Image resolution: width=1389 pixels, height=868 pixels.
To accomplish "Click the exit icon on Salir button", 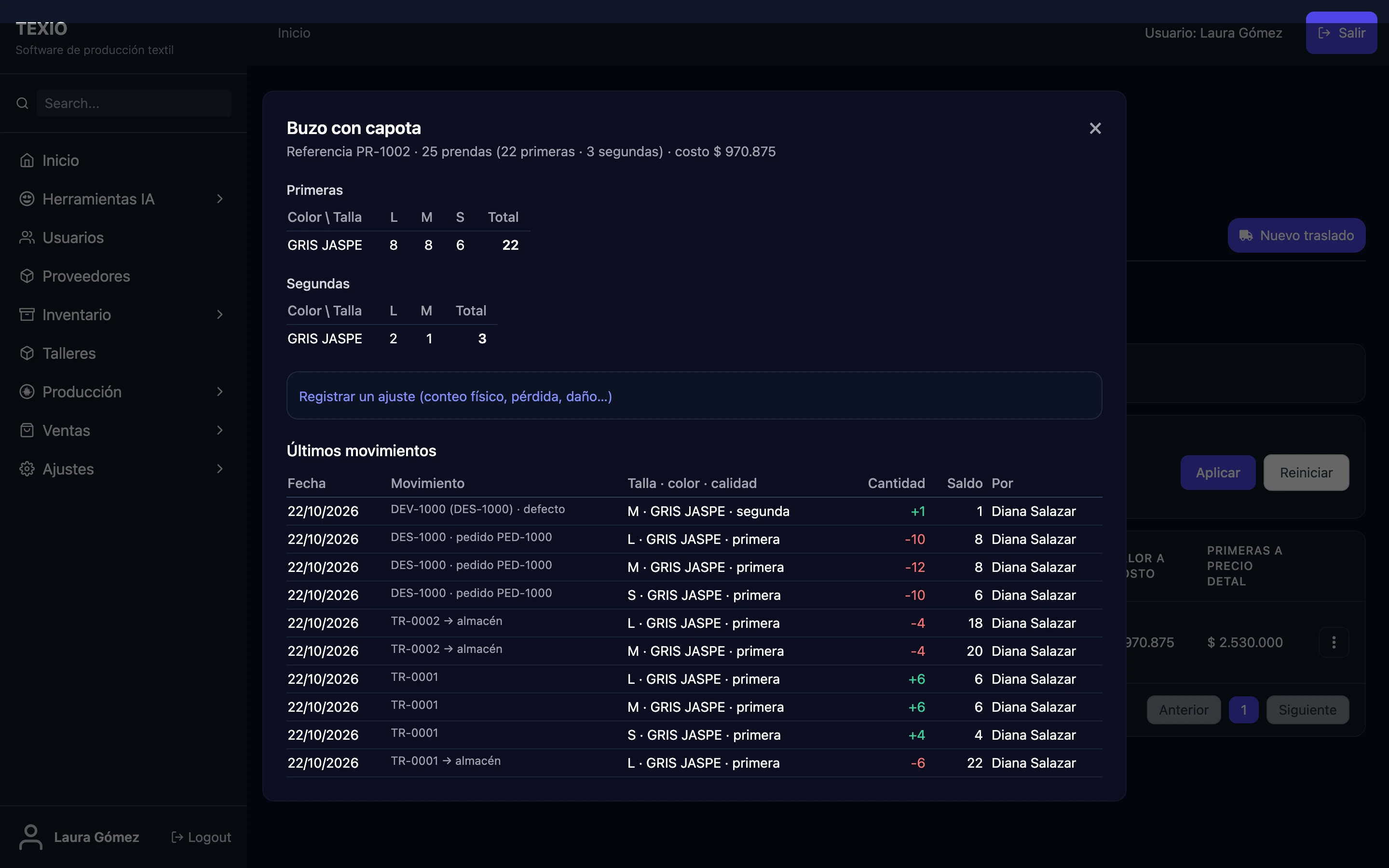I will 1324,33.
